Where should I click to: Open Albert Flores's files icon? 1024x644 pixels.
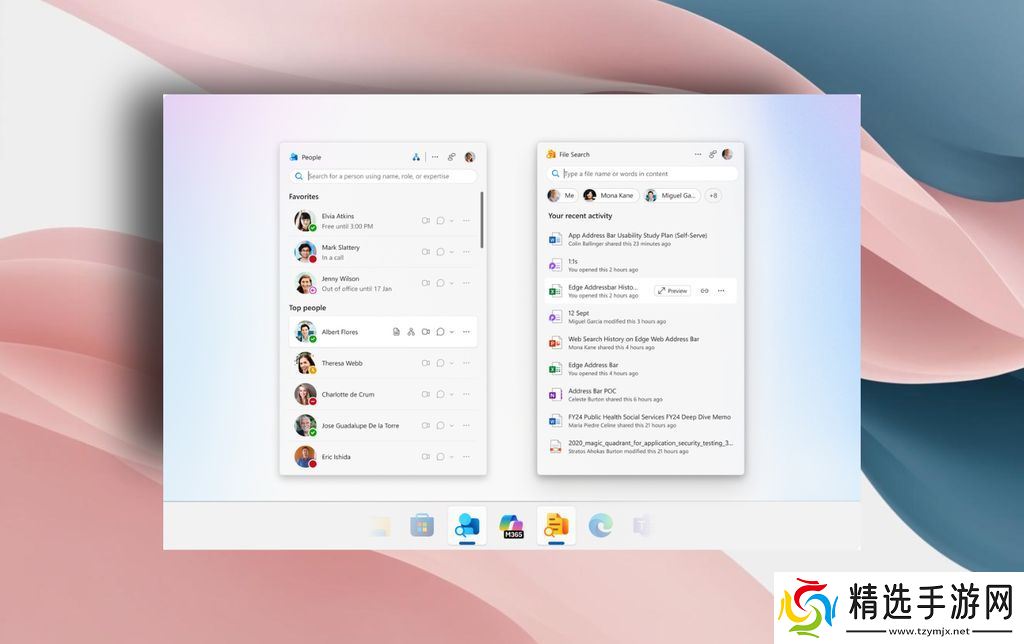tap(396, 332)
